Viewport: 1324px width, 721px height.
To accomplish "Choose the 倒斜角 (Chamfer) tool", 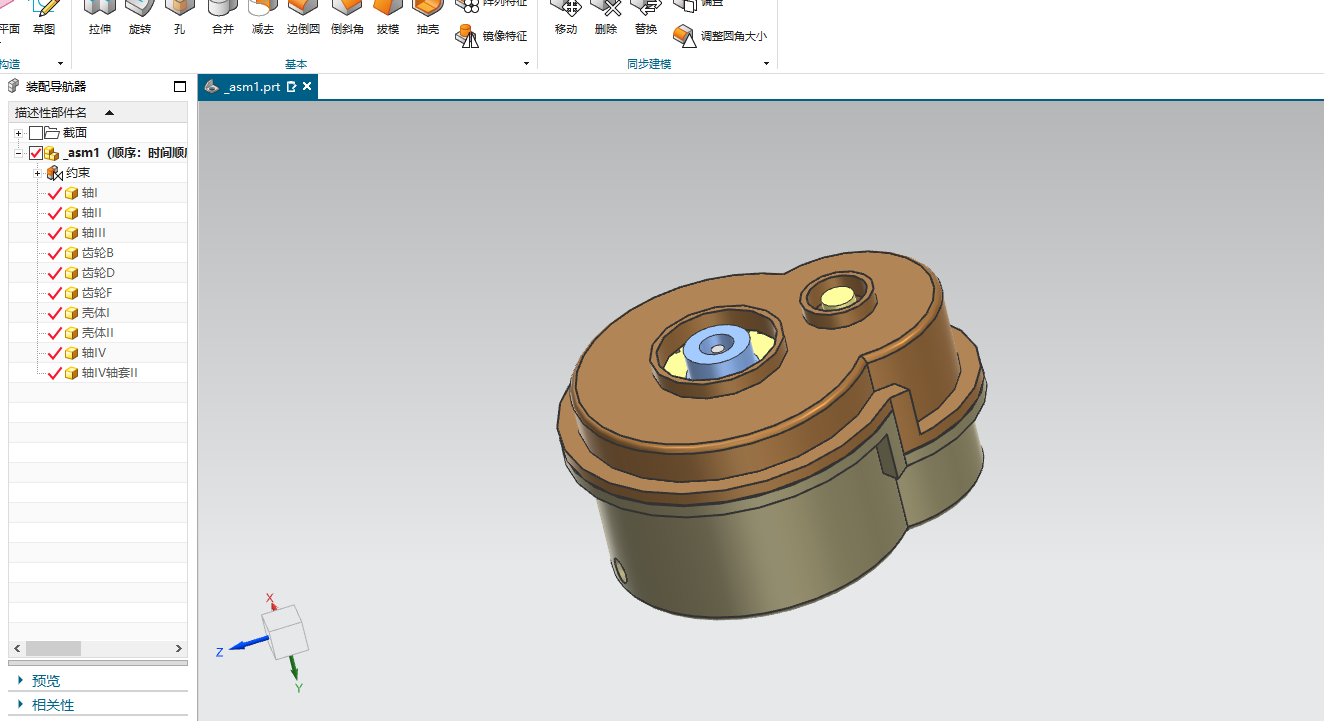I will click(x=347, y=18).
